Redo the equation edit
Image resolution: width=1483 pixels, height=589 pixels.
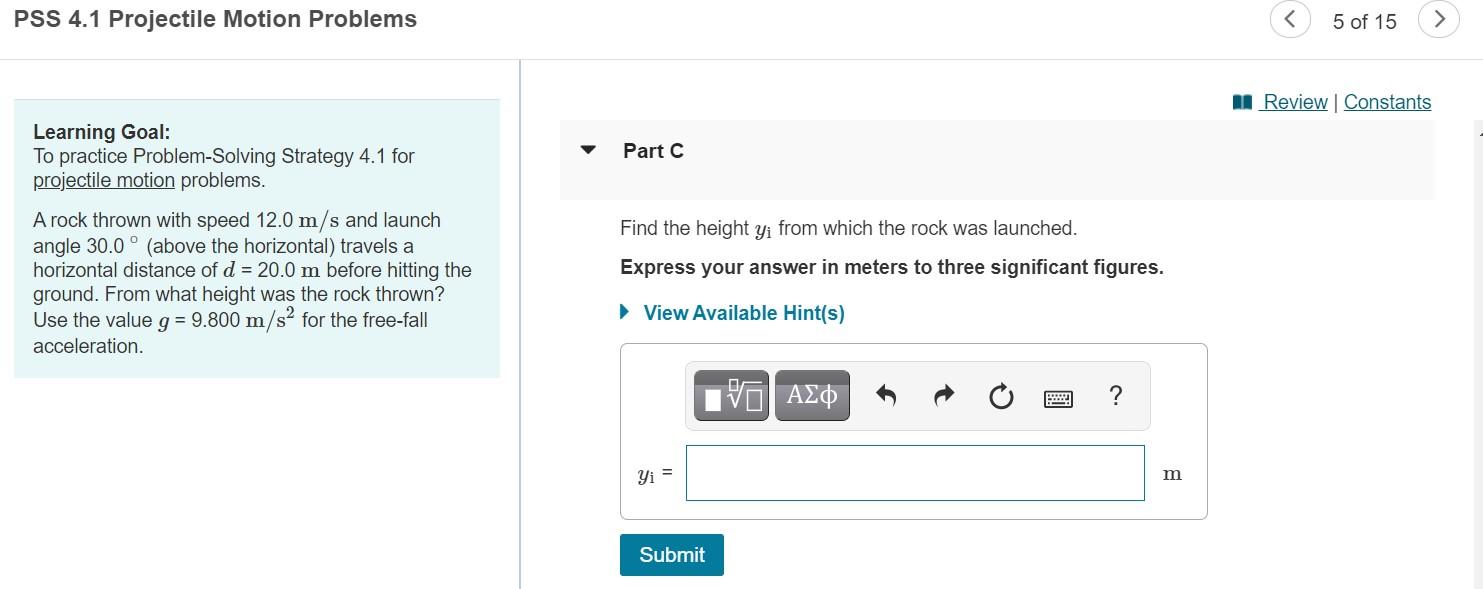tap(942, 395)
